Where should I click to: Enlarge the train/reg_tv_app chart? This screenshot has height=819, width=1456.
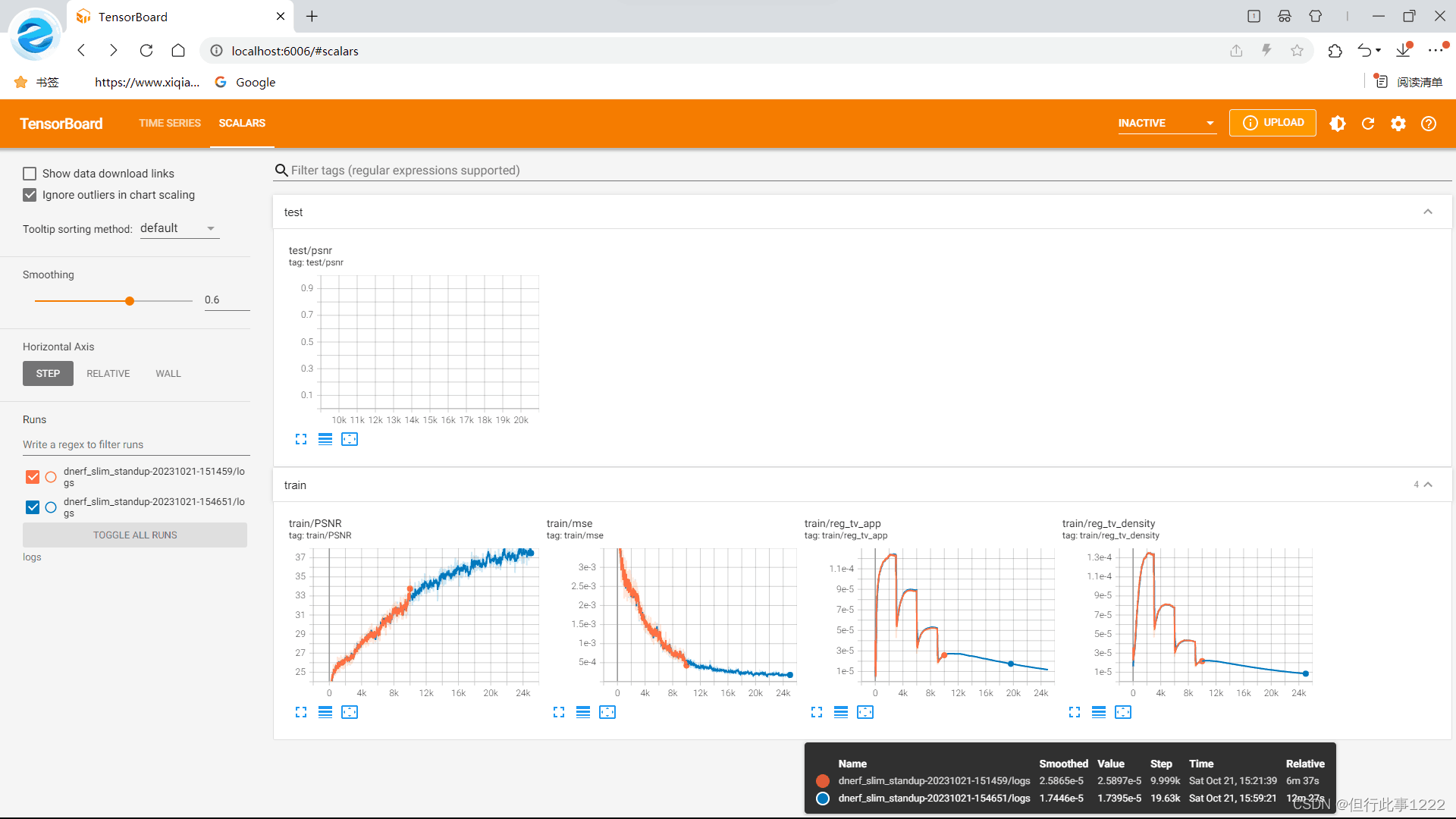(x=817, y=712)
